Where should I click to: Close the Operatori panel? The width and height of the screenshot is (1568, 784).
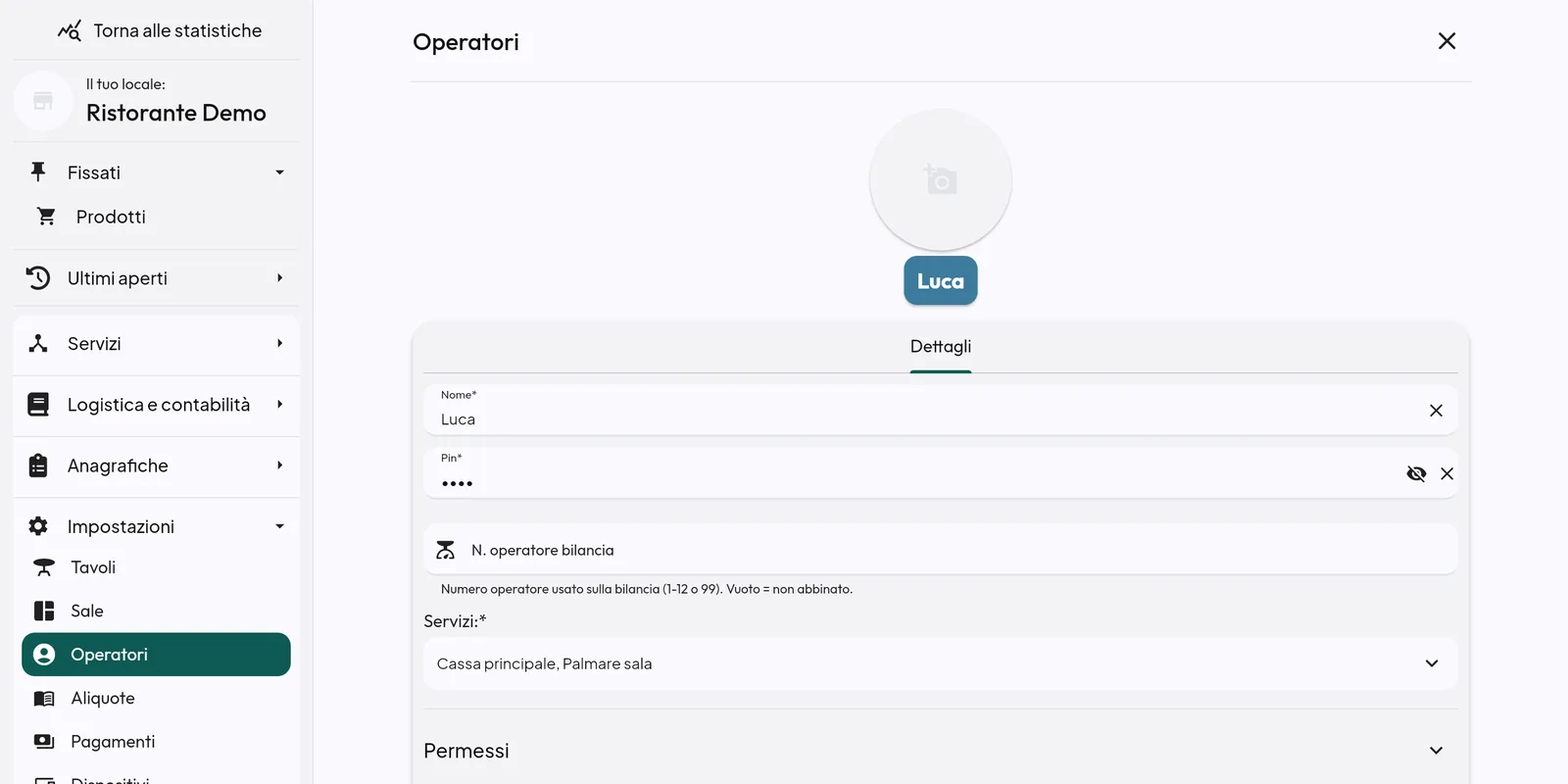(1446, 41)
